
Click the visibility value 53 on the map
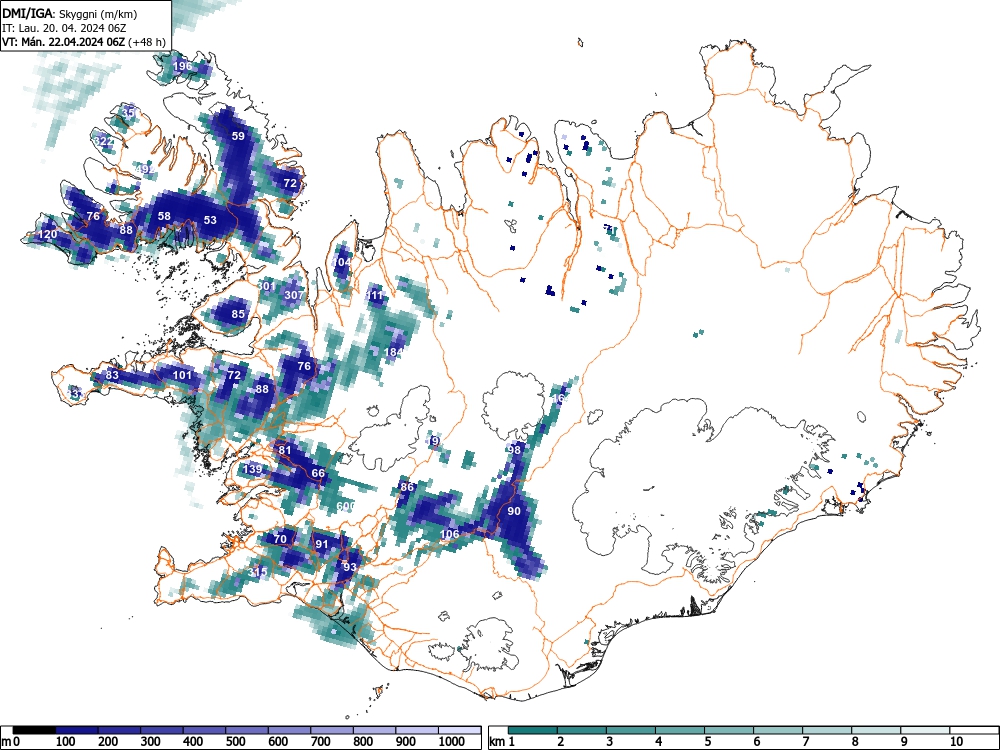tap(210, 220)
